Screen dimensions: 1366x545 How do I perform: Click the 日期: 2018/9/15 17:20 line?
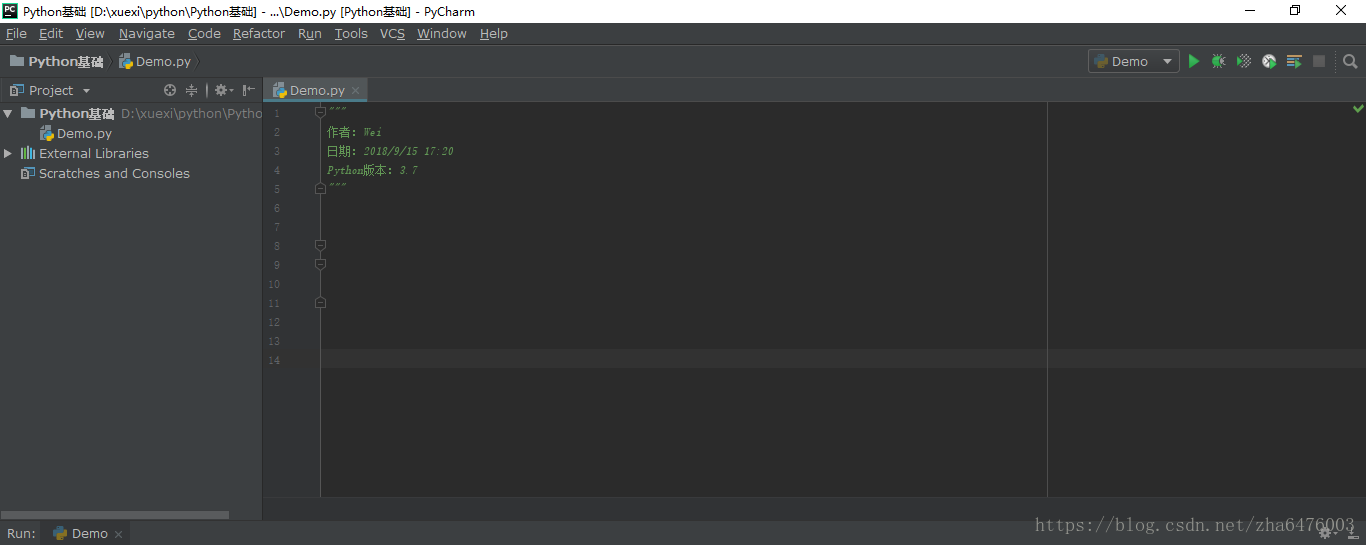pos(390,151)
